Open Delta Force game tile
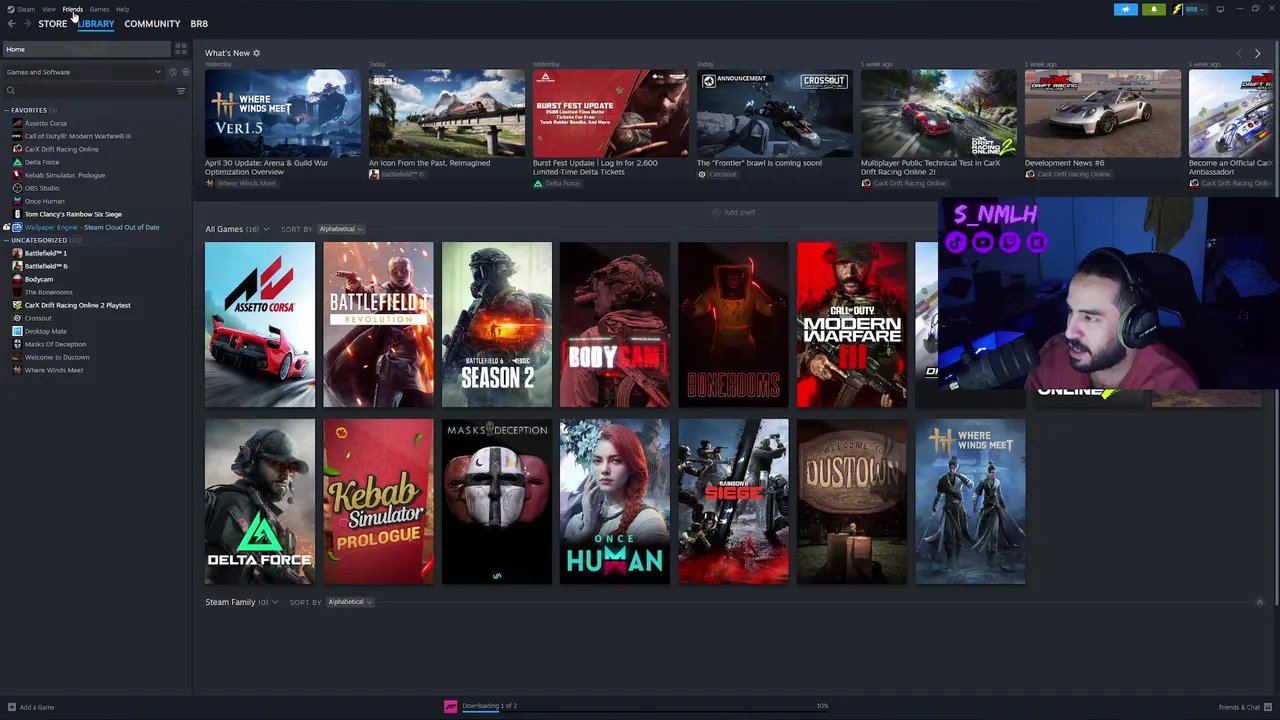 (260, 501)
